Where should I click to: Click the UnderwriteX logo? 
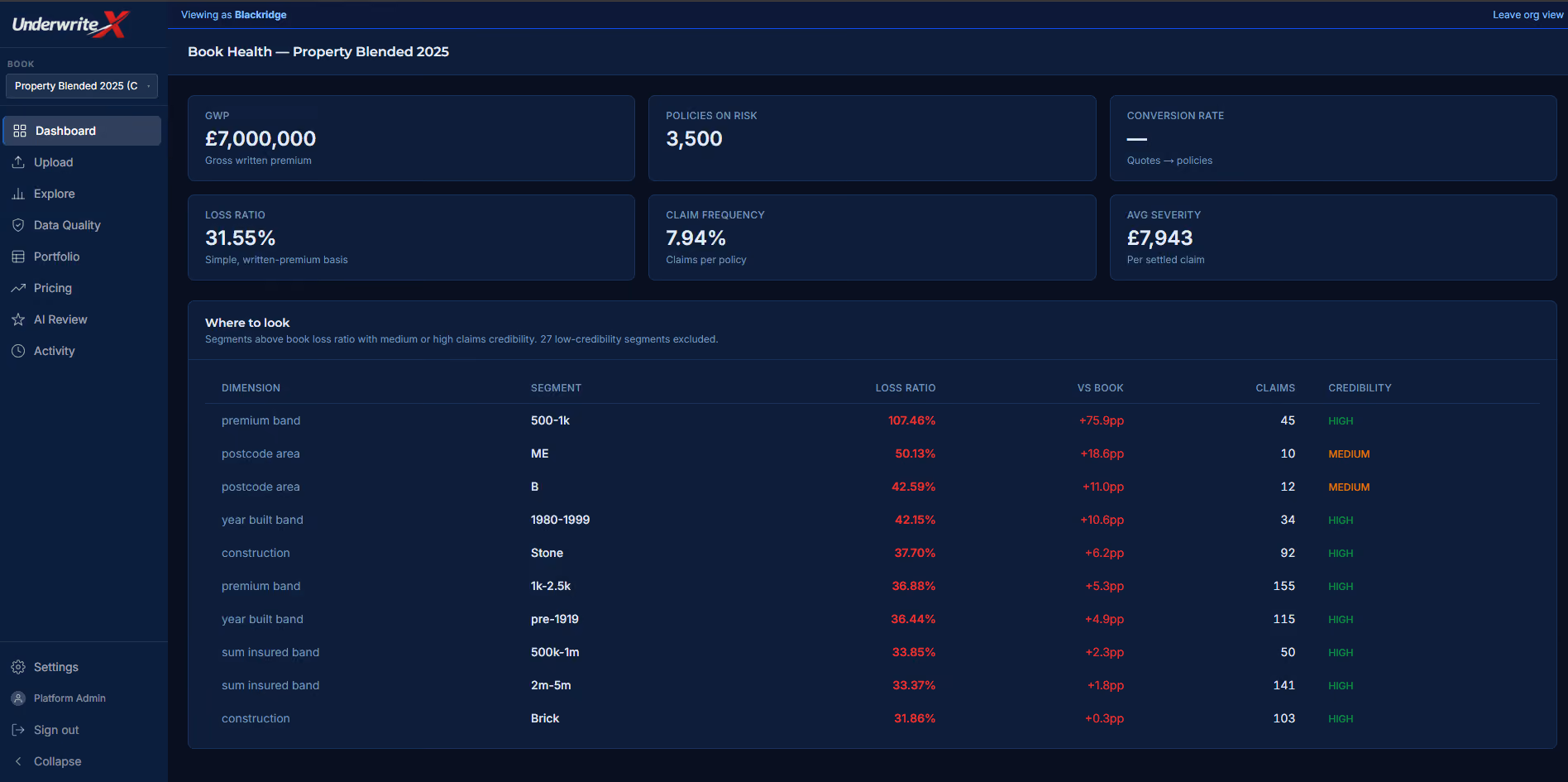pyautogui.click(x=71, y=24)
